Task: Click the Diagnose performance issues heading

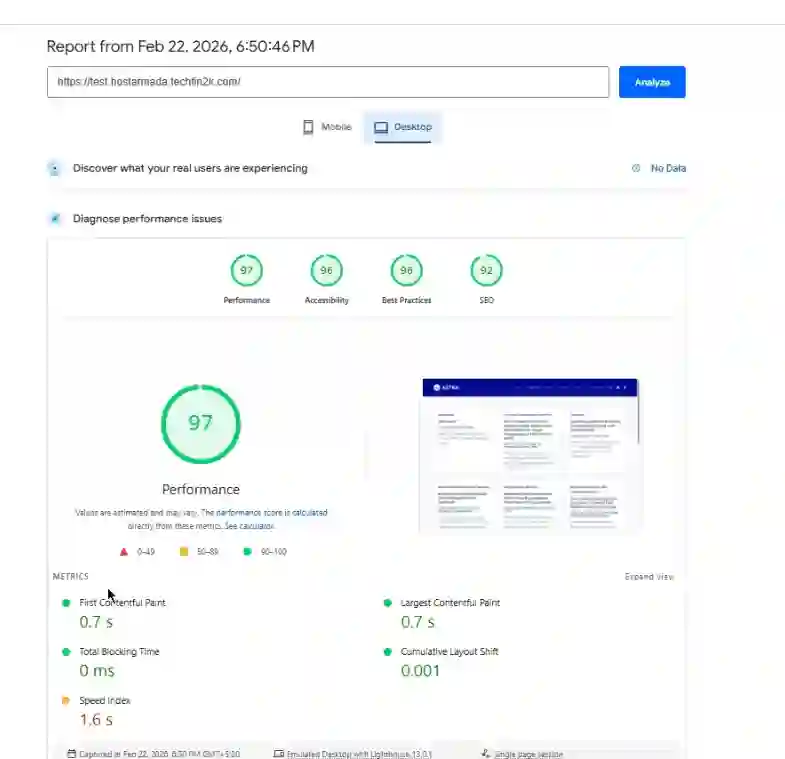Action: (x=147, y=219)
